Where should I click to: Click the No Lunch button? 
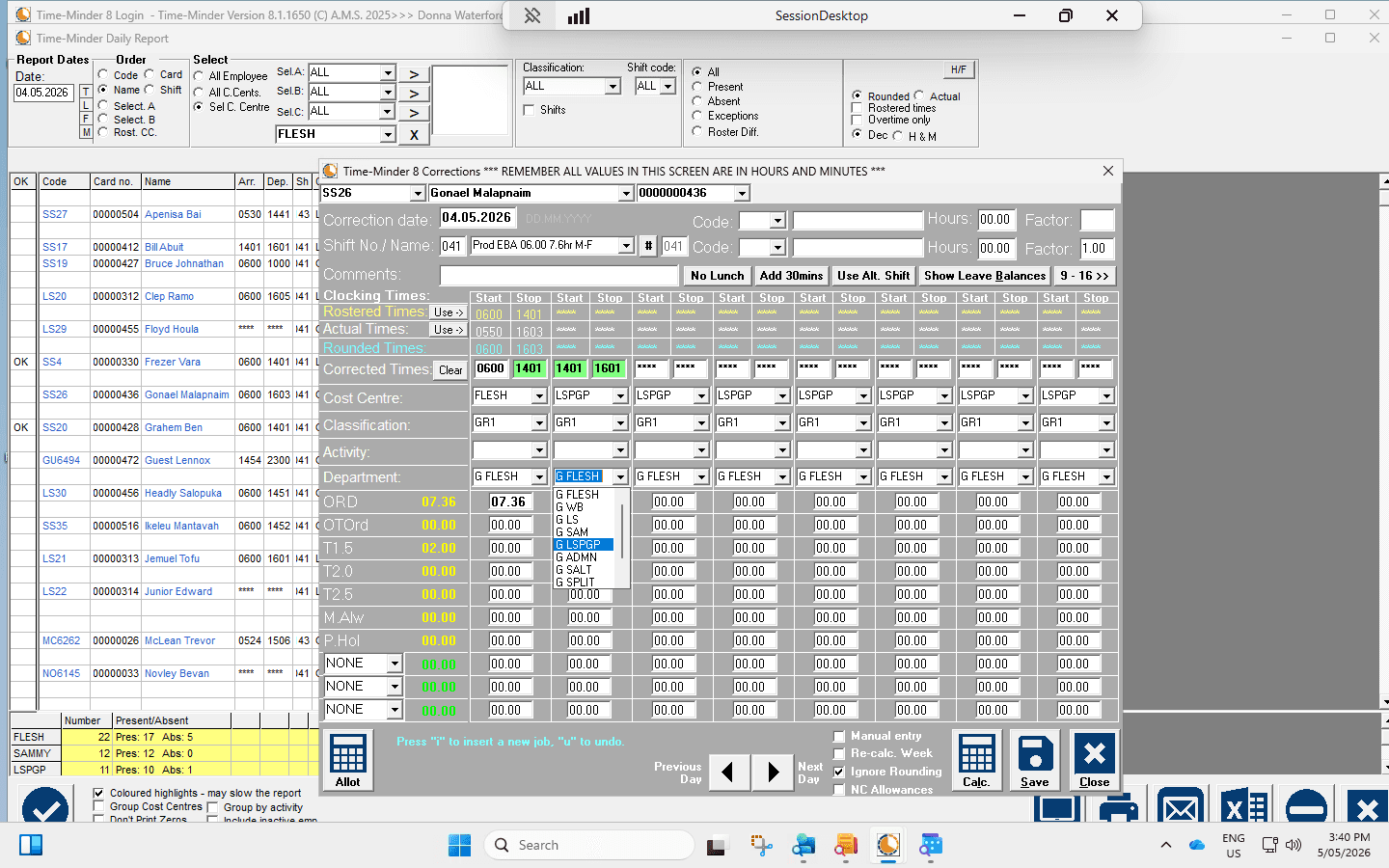pos(718,276)
